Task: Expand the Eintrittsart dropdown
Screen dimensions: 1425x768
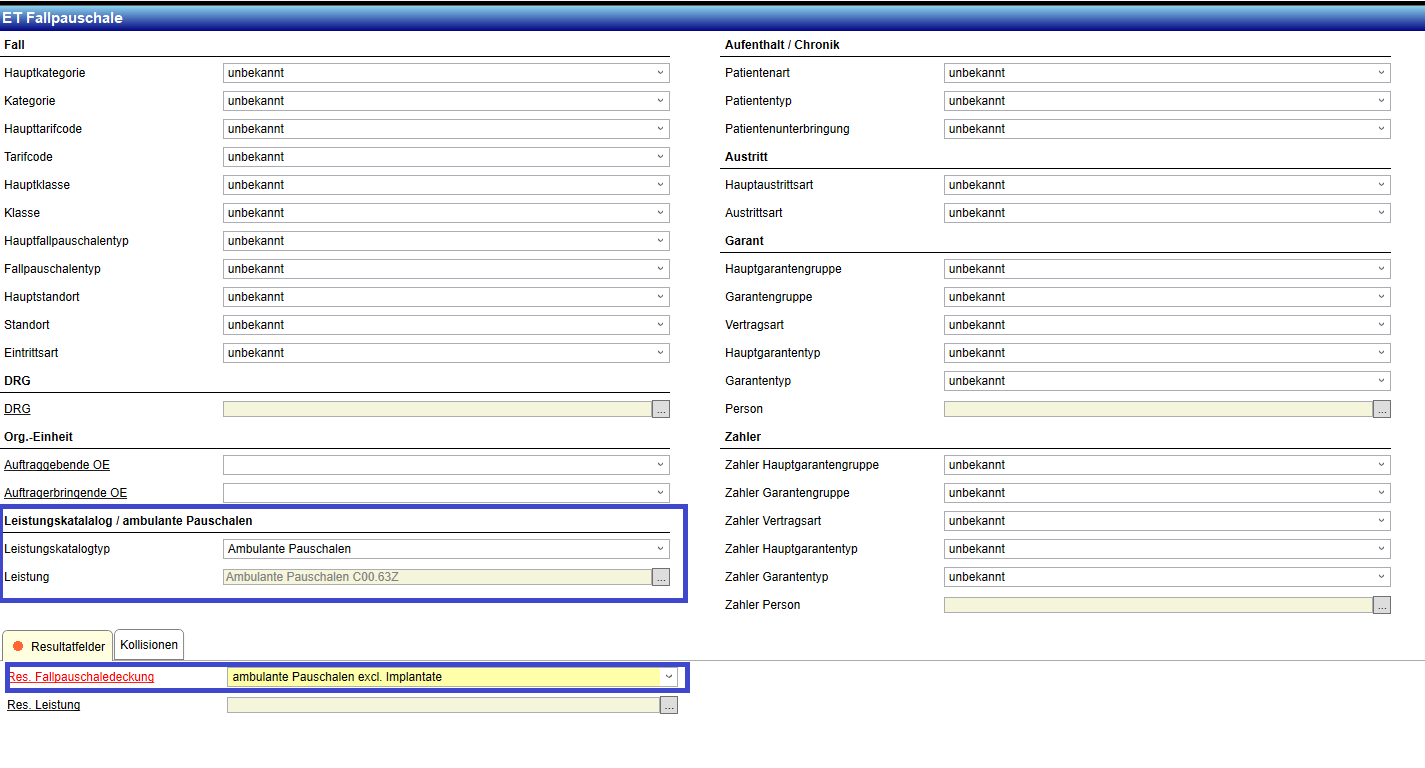Action: [x=446, y=353]
